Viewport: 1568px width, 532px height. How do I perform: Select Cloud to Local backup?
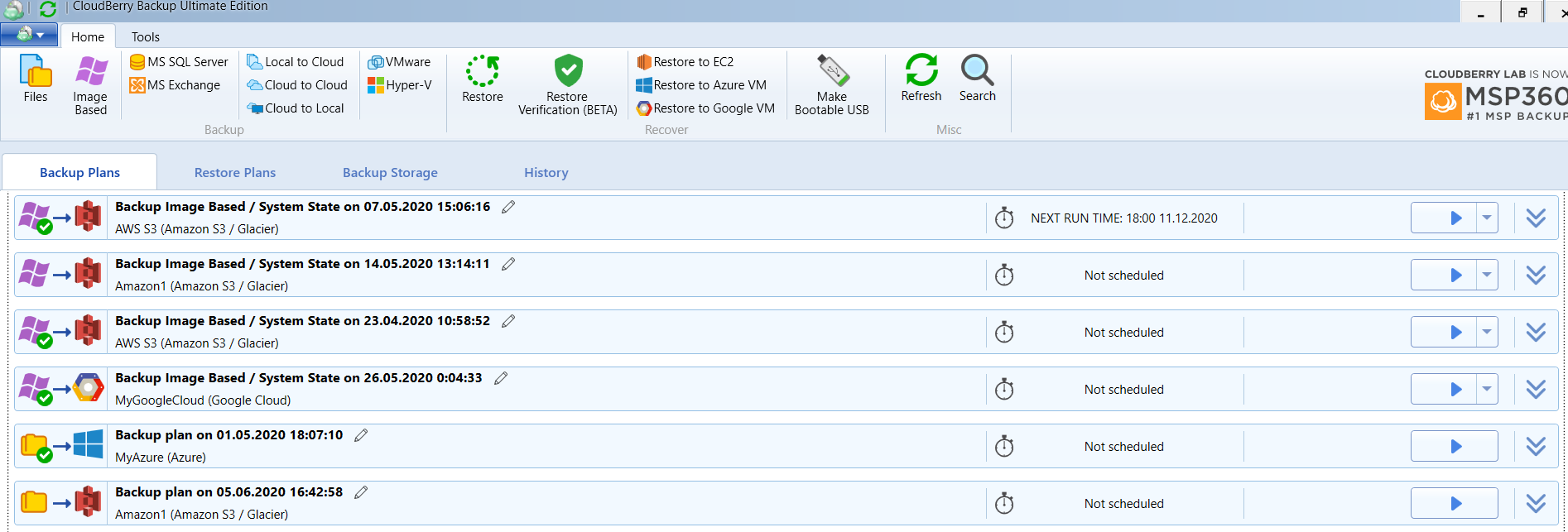tap(296, 108)
